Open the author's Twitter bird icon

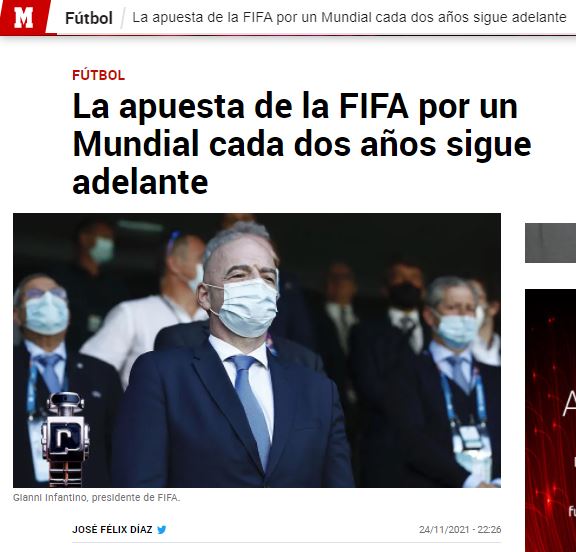(162, 530)
